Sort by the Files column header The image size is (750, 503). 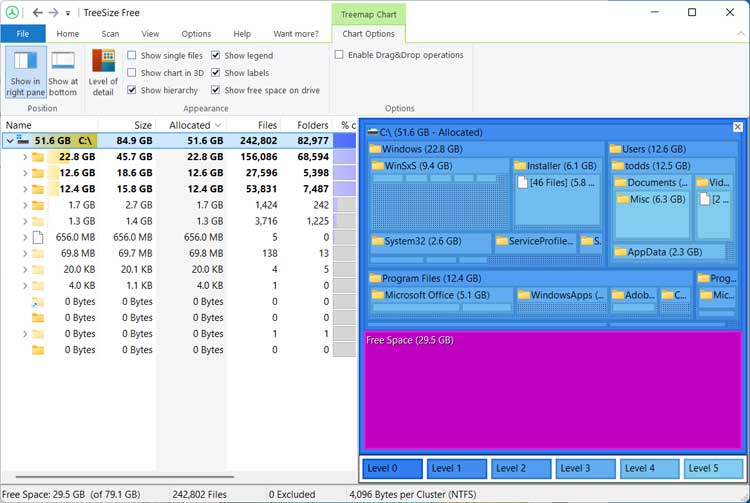pyautogui.click(x=254, y=125)
